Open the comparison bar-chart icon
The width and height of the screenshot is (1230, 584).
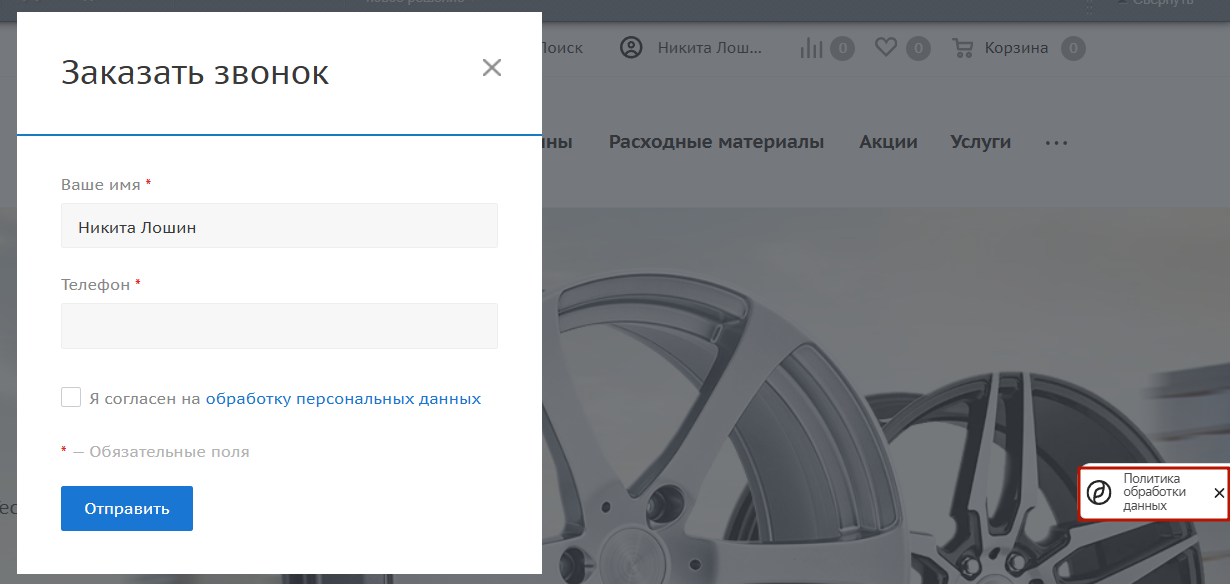point(811,48)
